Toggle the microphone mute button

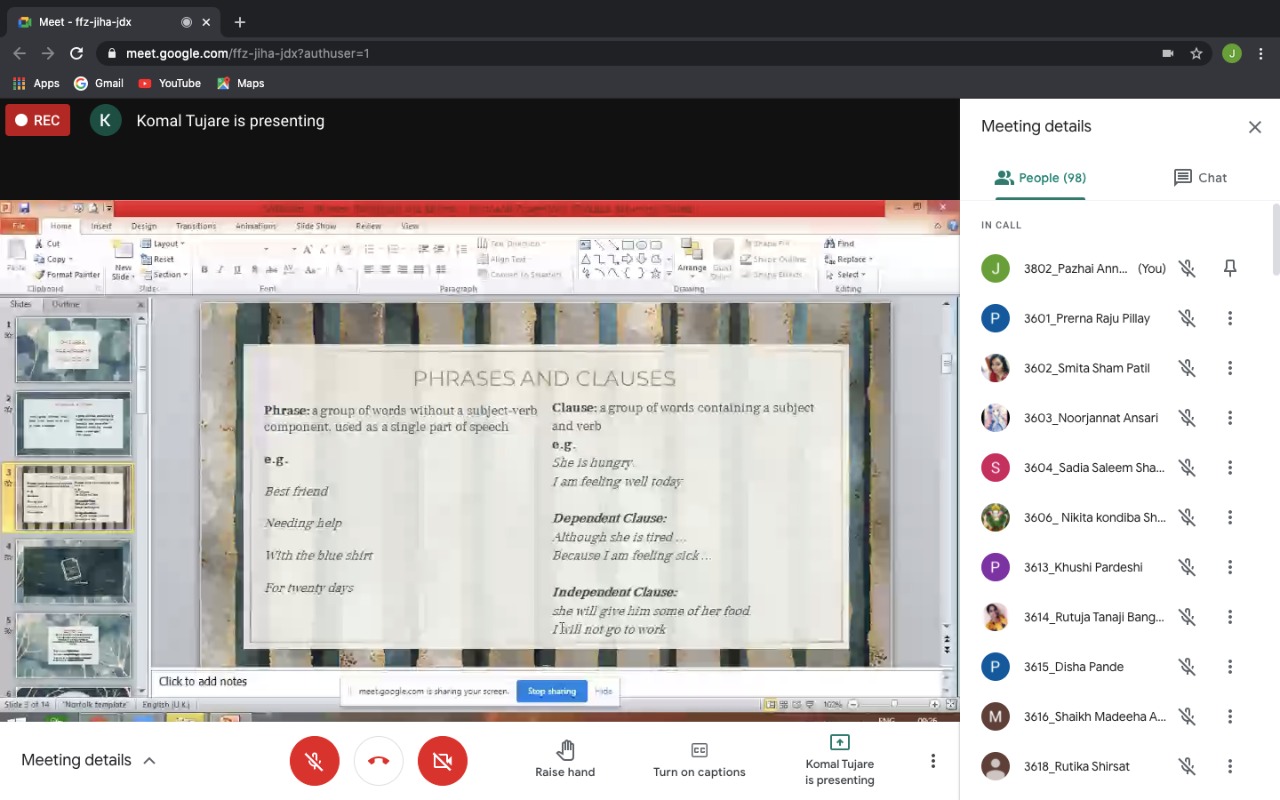[x=314, y=761]
